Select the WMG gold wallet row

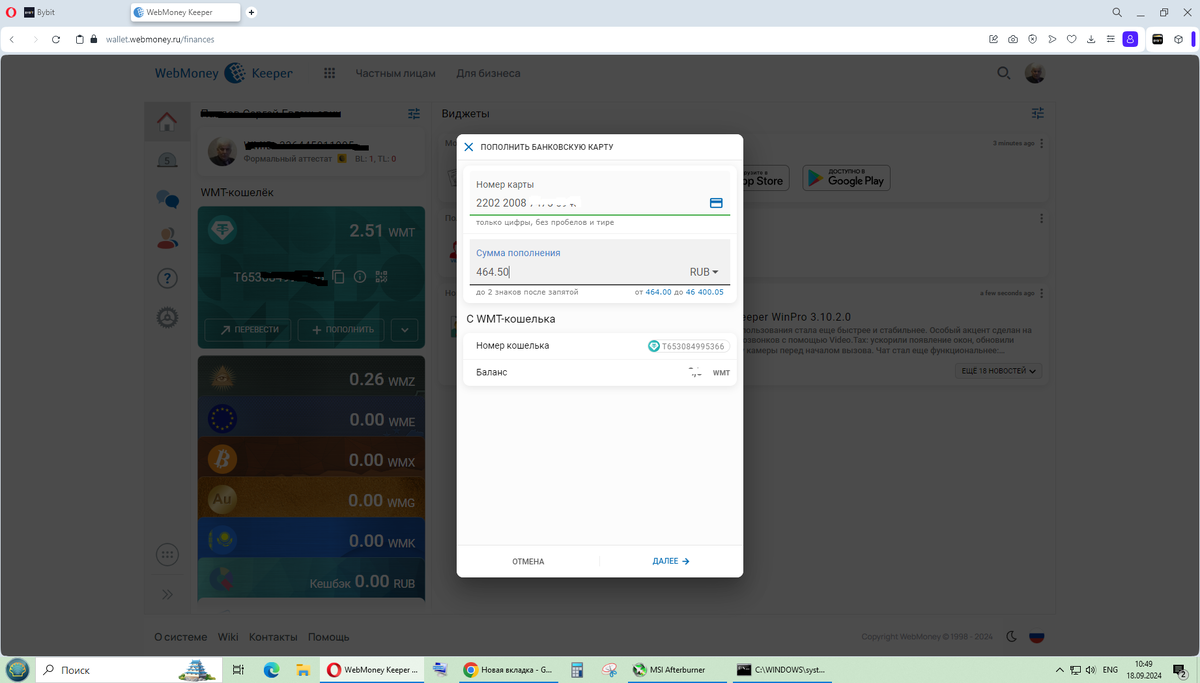(312, 500)
